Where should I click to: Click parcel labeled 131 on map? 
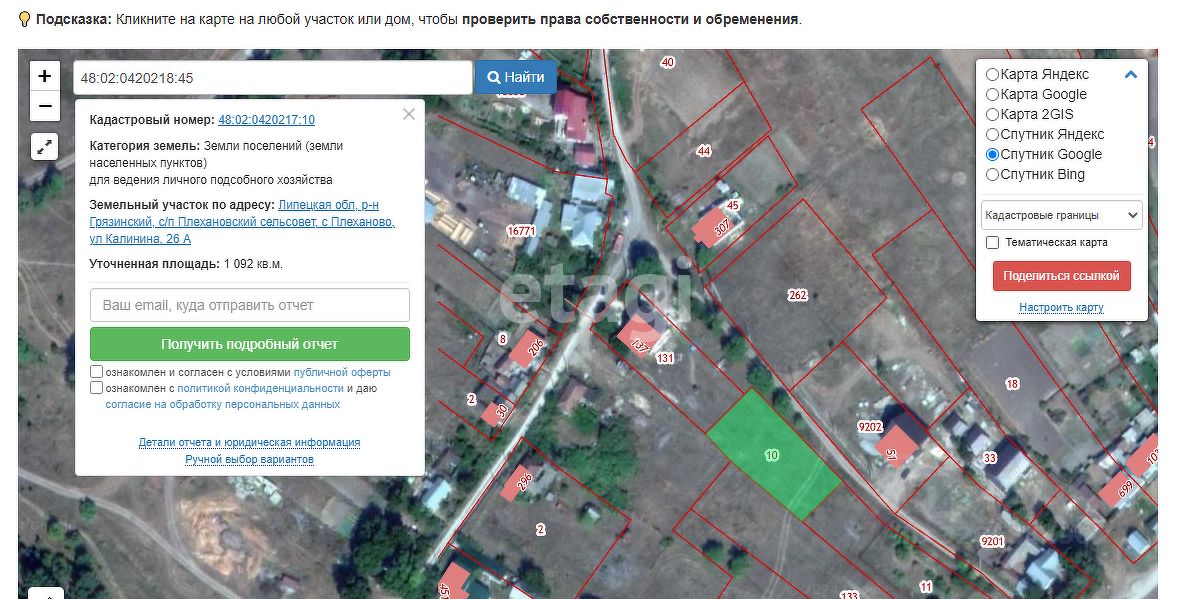(665, 358)
